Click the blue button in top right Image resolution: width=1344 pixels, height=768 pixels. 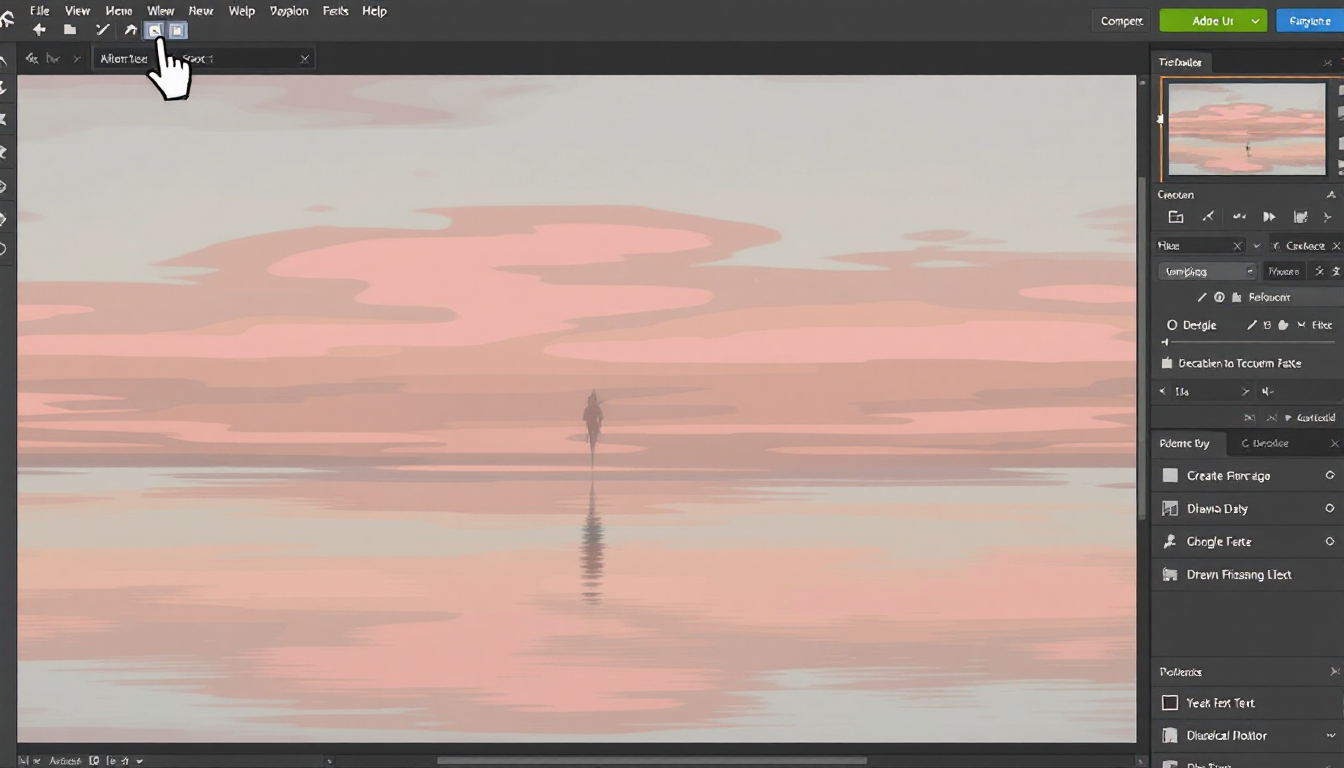pos(1309,21)
